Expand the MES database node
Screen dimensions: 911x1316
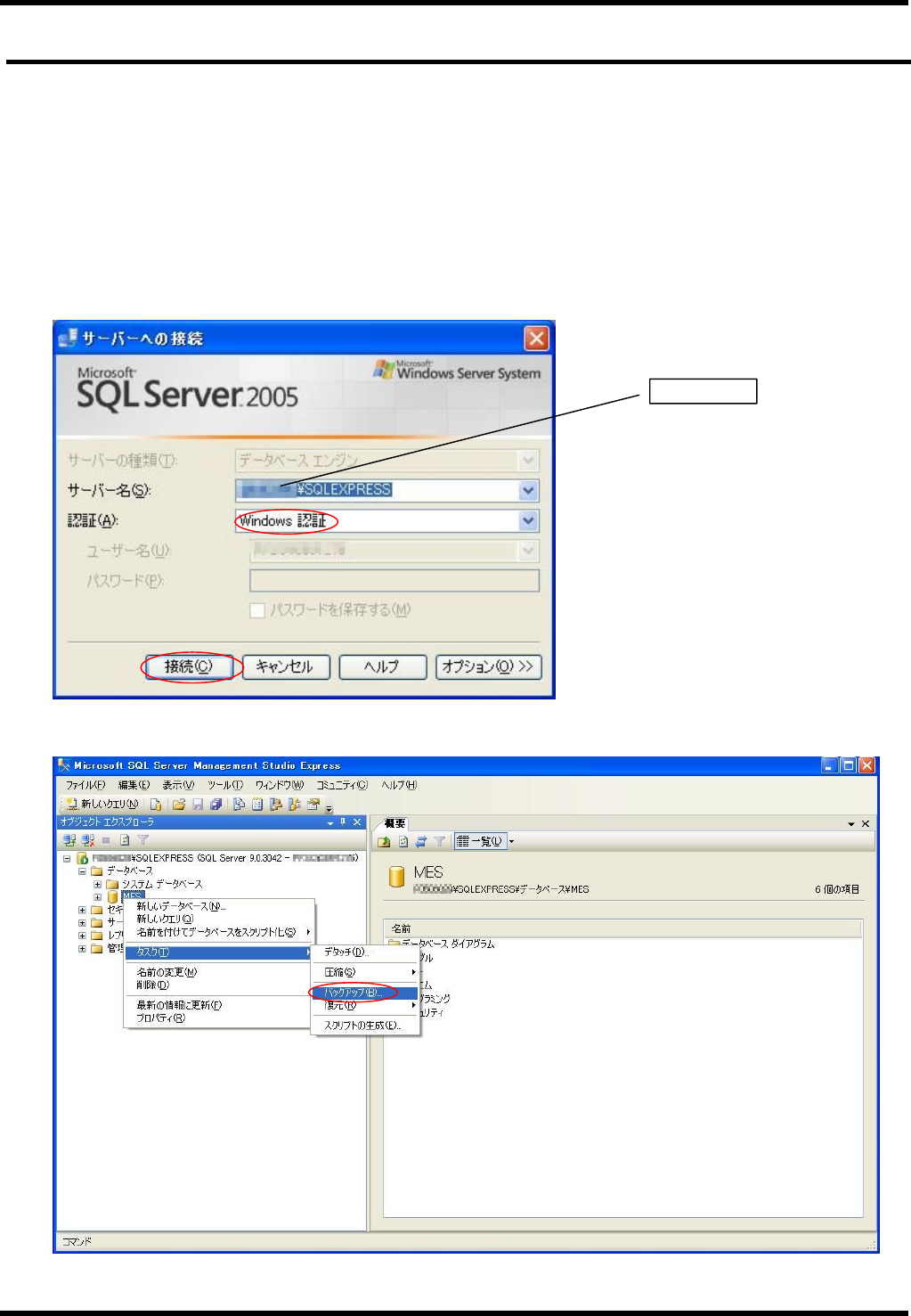click(97, 897)
